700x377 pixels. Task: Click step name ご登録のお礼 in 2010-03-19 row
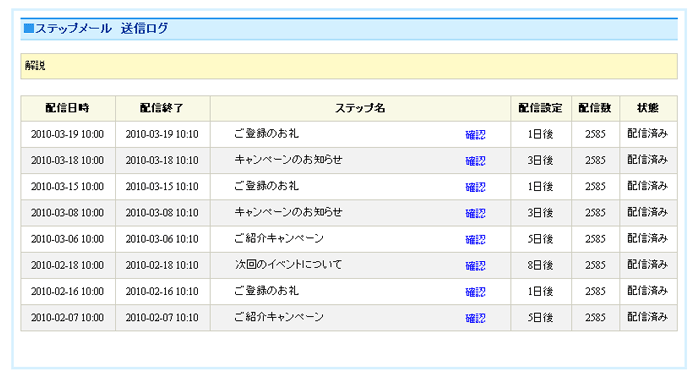pyautogui.click(x=267, y=134)
